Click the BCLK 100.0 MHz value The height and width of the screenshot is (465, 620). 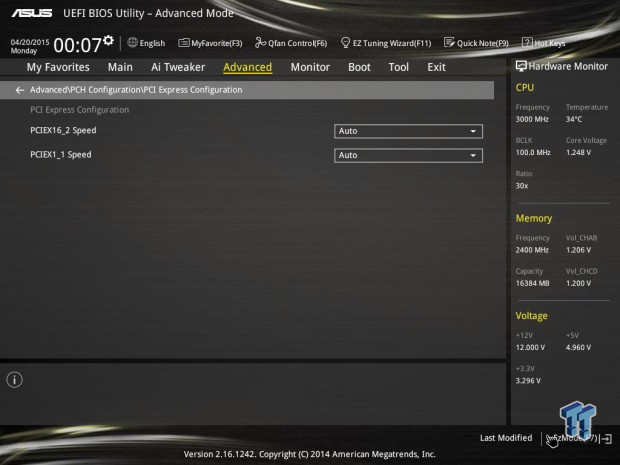(x=533, y=153)
